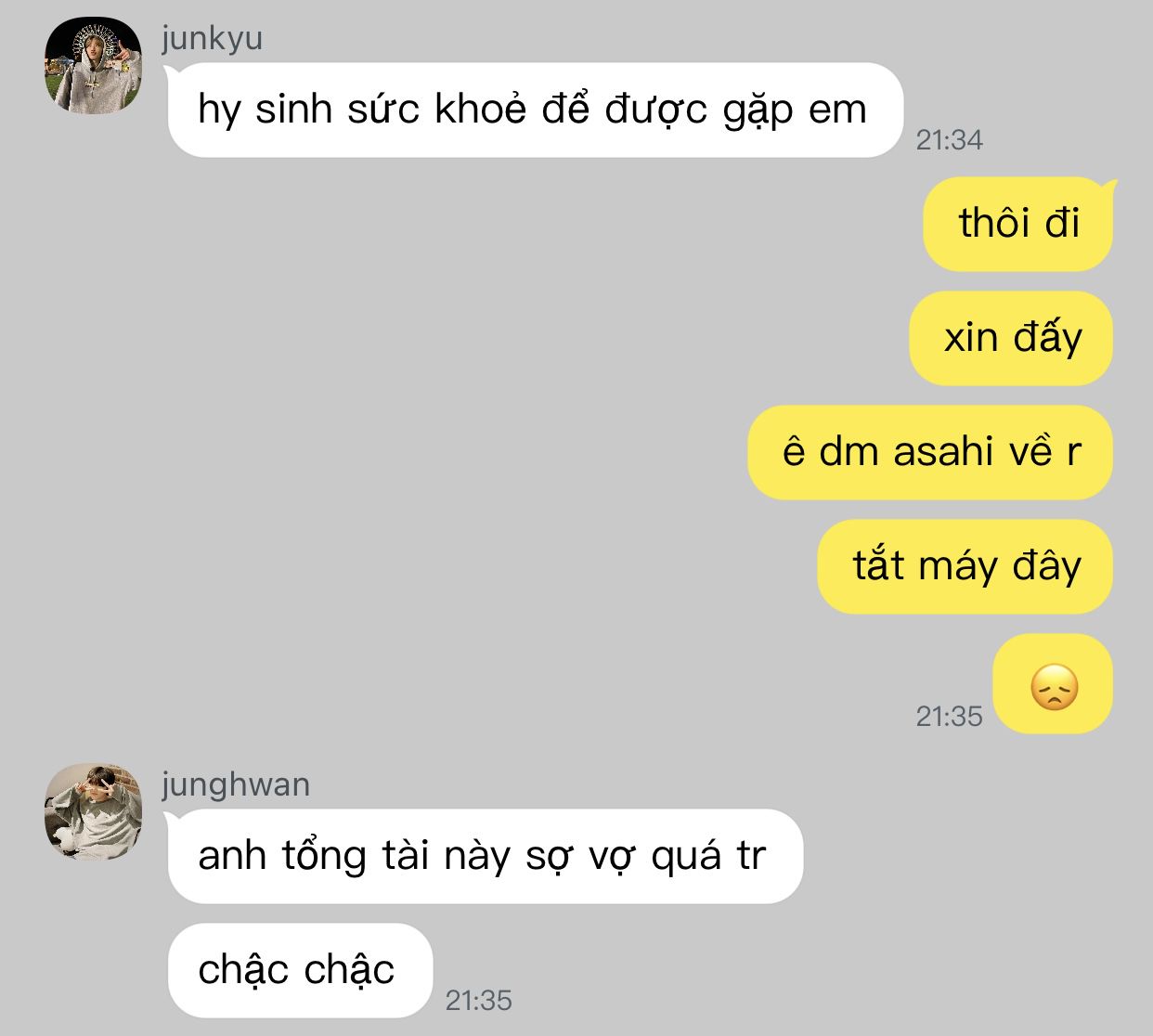Click the 21:35 timestamp beside "chậc chậc"
Viewport: 1153px width, 1036px height.
(479, 1001)
